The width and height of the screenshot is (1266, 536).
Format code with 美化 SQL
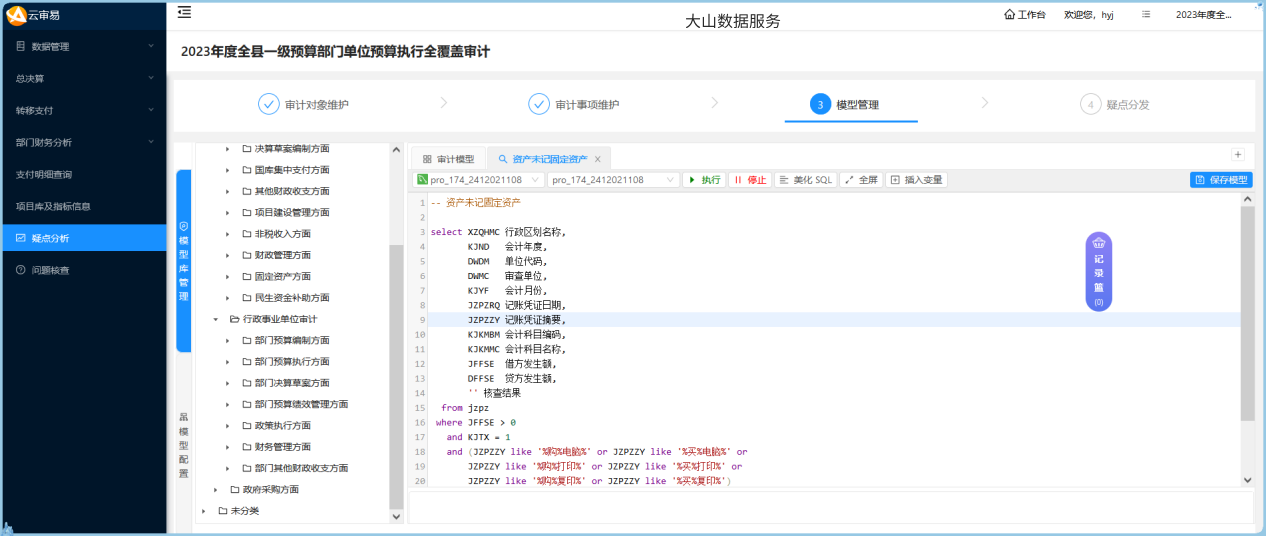(805, 180)
